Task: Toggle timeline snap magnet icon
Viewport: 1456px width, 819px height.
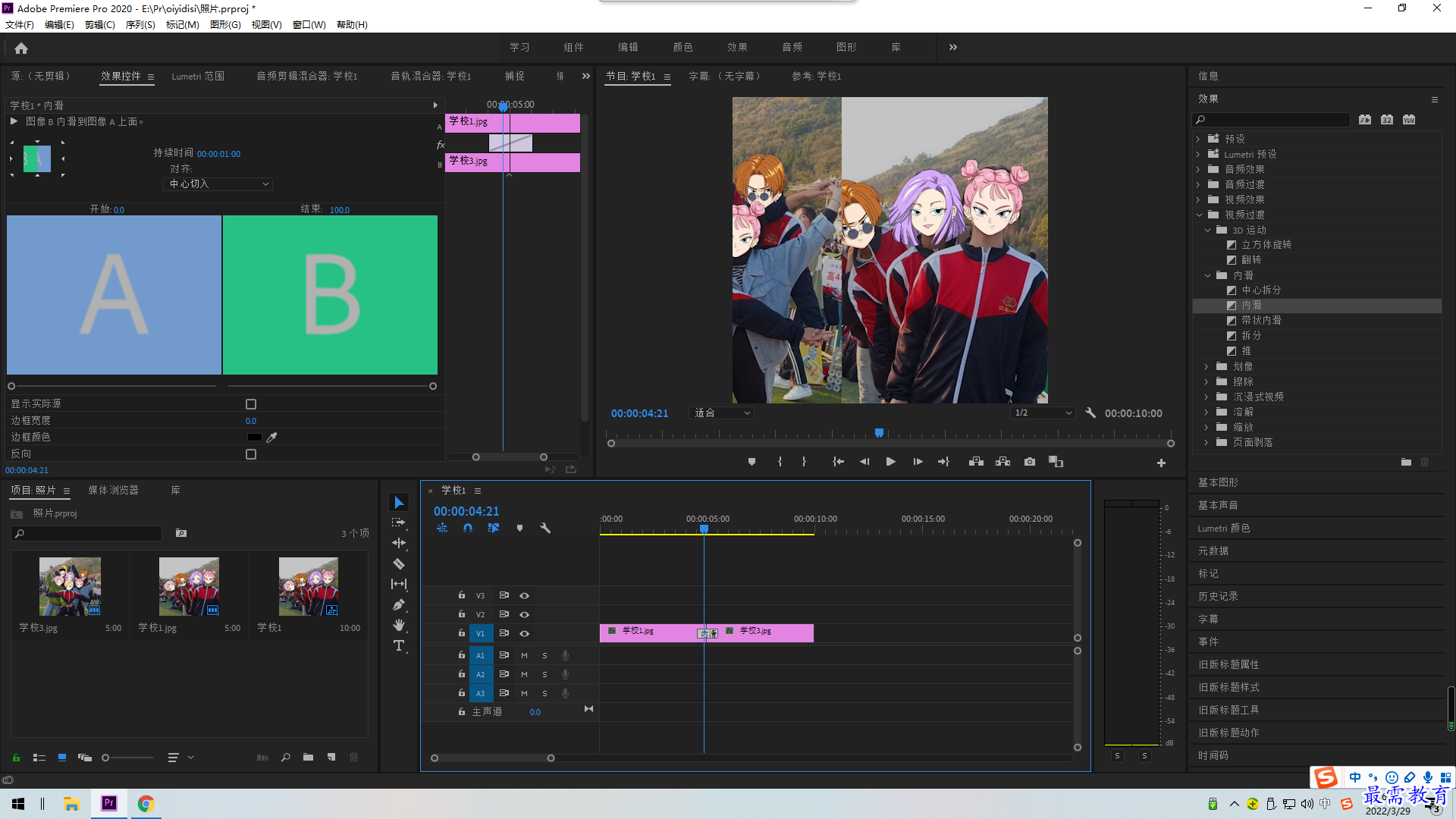Action: (x=468, y=528)
